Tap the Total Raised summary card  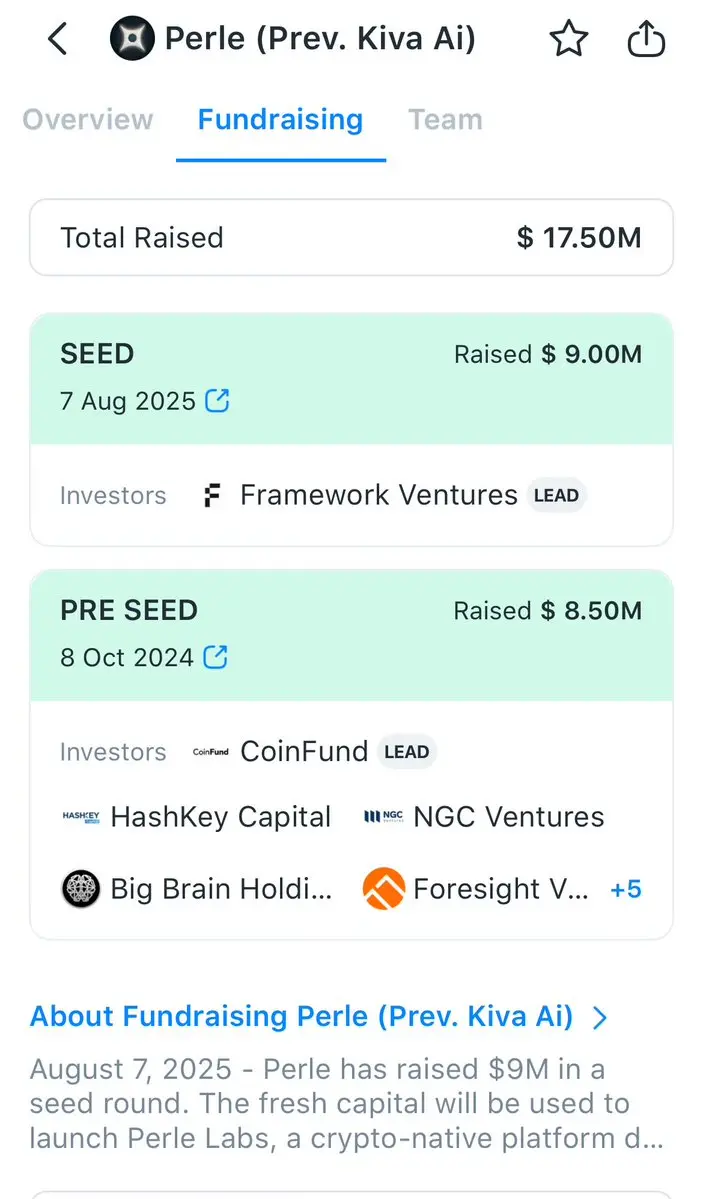[x=351, y=238]
